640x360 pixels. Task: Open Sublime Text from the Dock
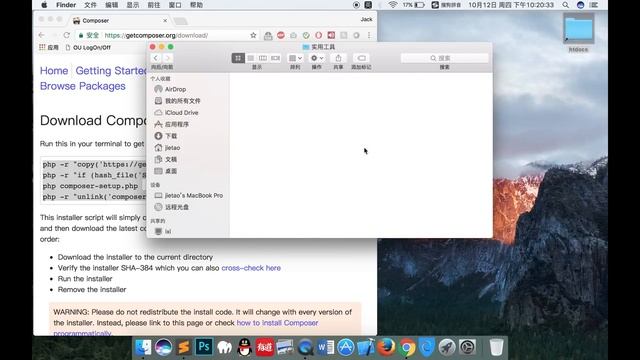coord(184,347)
